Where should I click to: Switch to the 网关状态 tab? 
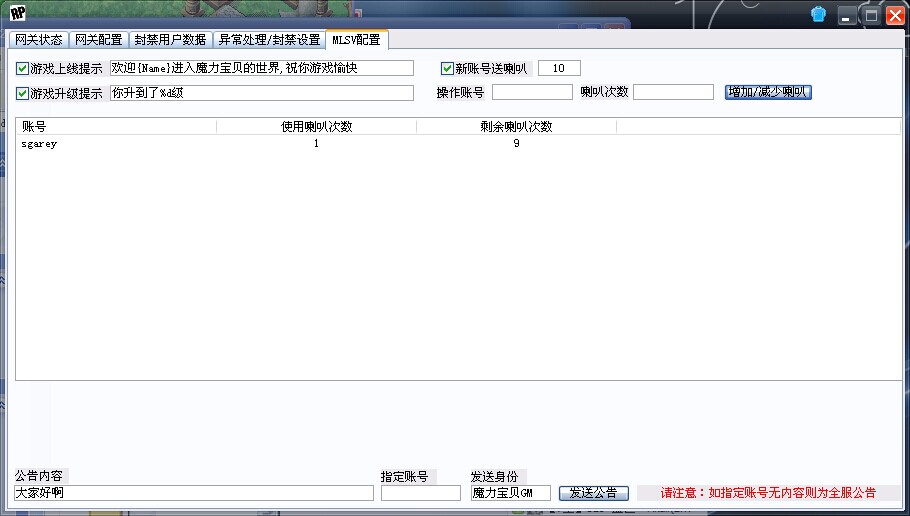(x=38, y=40)
